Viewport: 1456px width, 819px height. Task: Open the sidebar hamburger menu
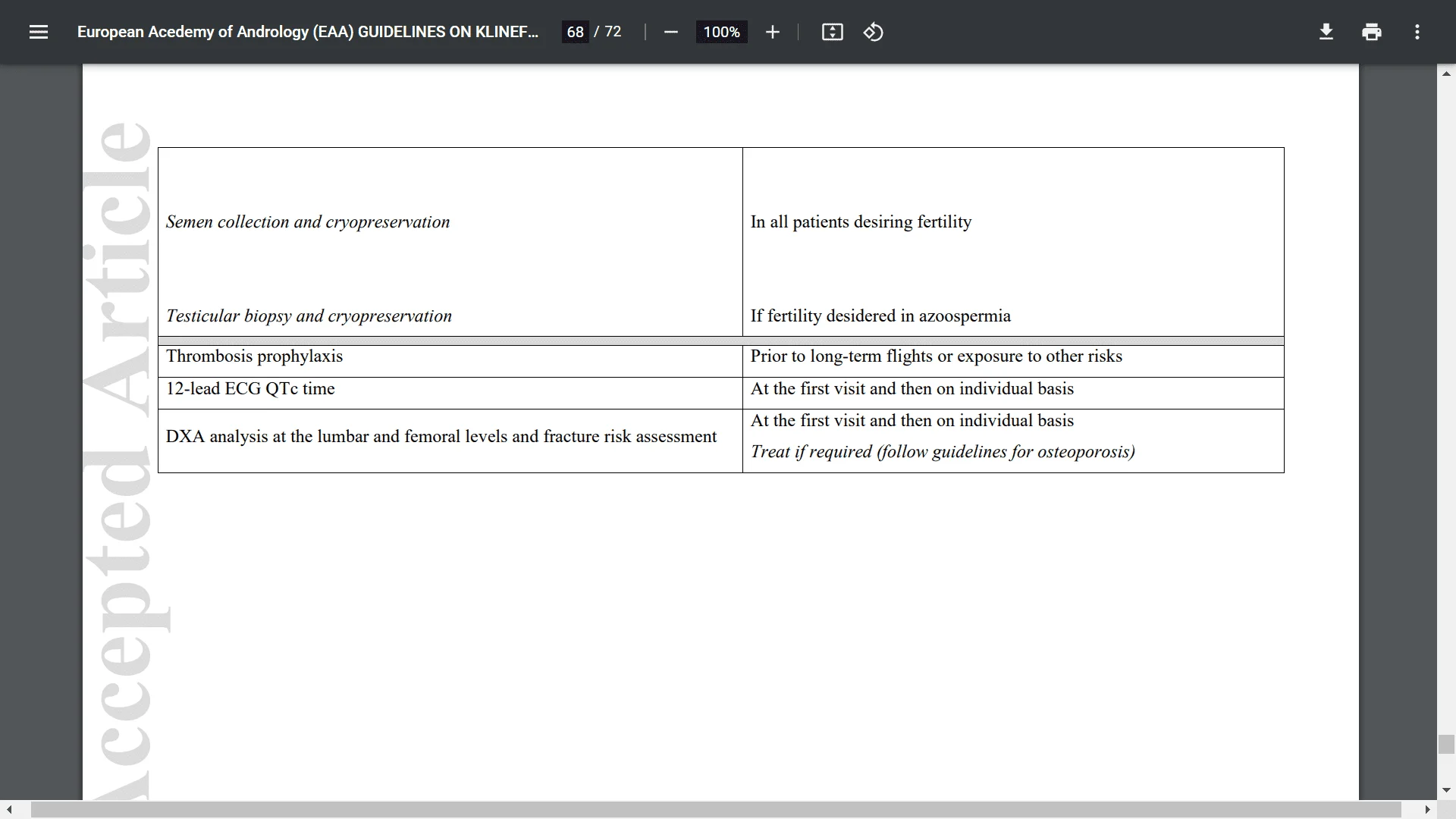(x=39, y=32)
